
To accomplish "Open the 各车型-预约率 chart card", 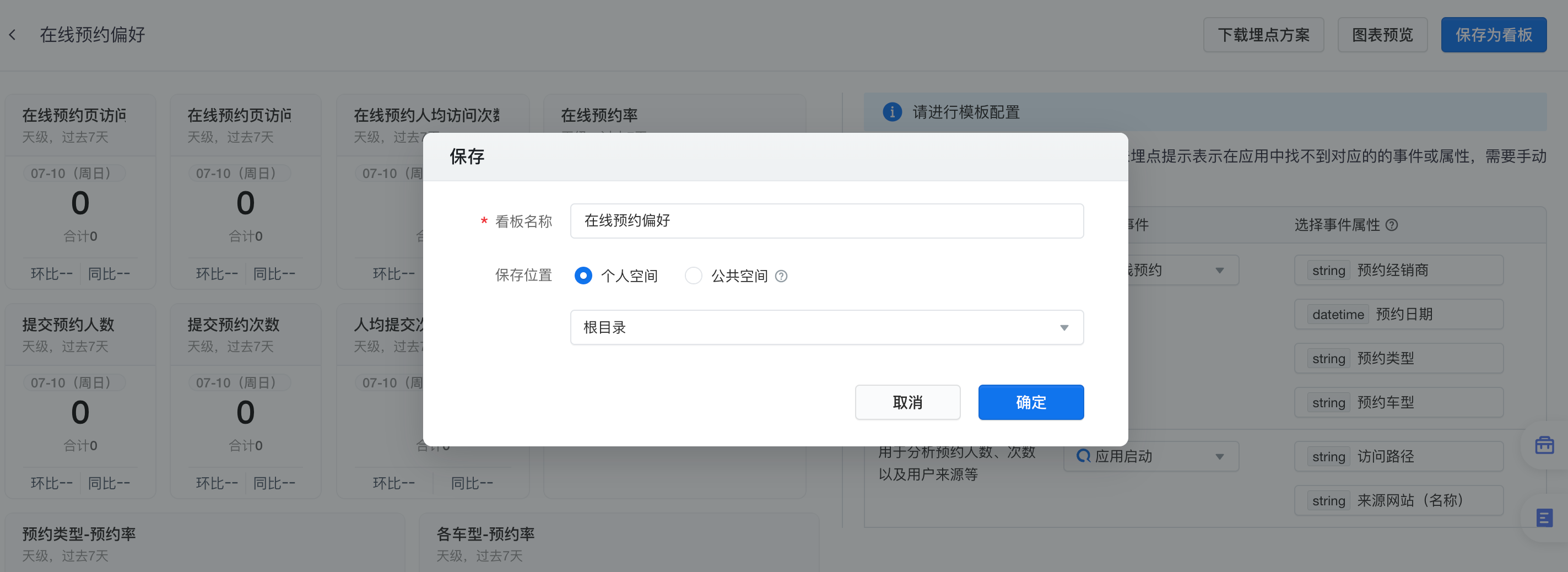I will 619,542.
